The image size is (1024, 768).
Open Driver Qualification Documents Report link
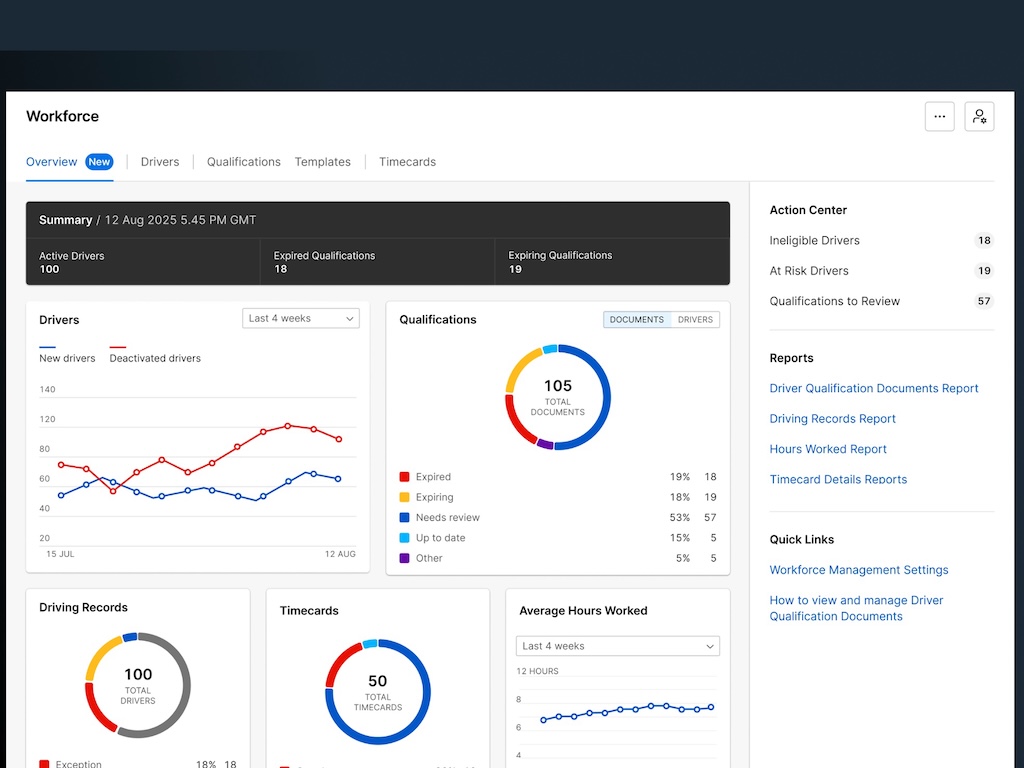pyautogui.click(x=874, y=389)
